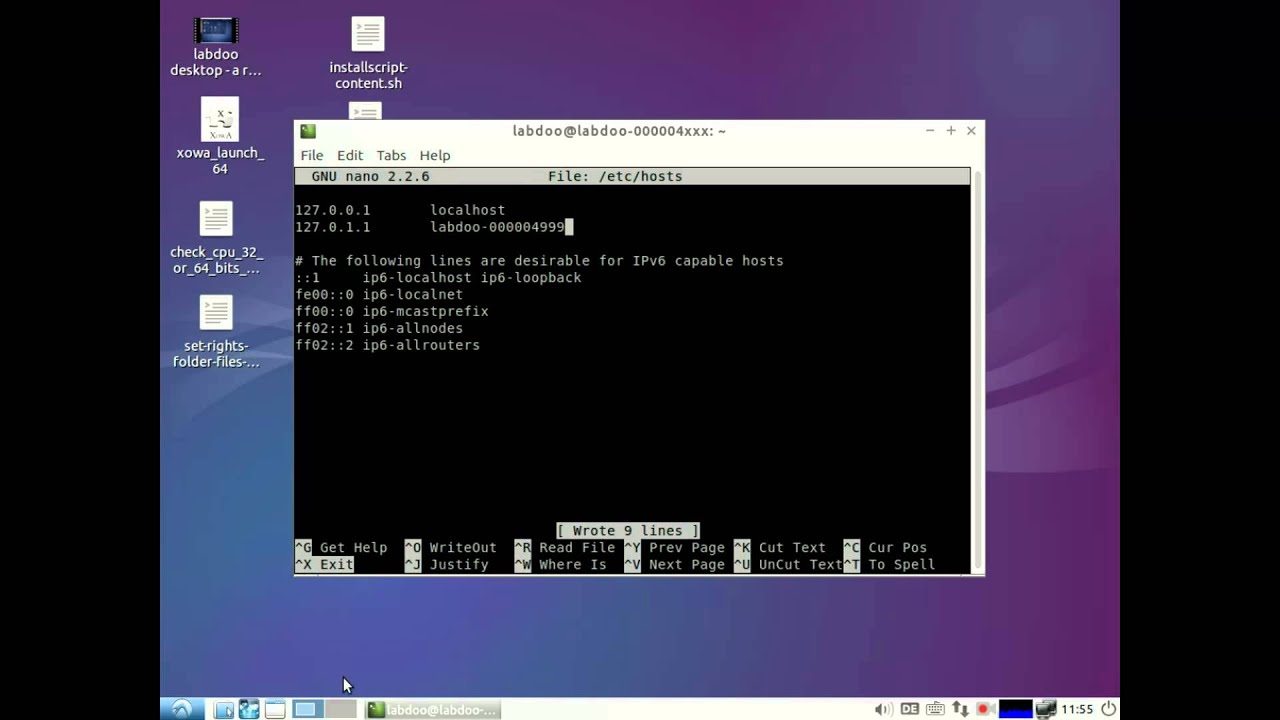Screen dimensions: 1280x720
Task: Click the '^Y Prev Page' nano shortcut
Action: (675, 548)
